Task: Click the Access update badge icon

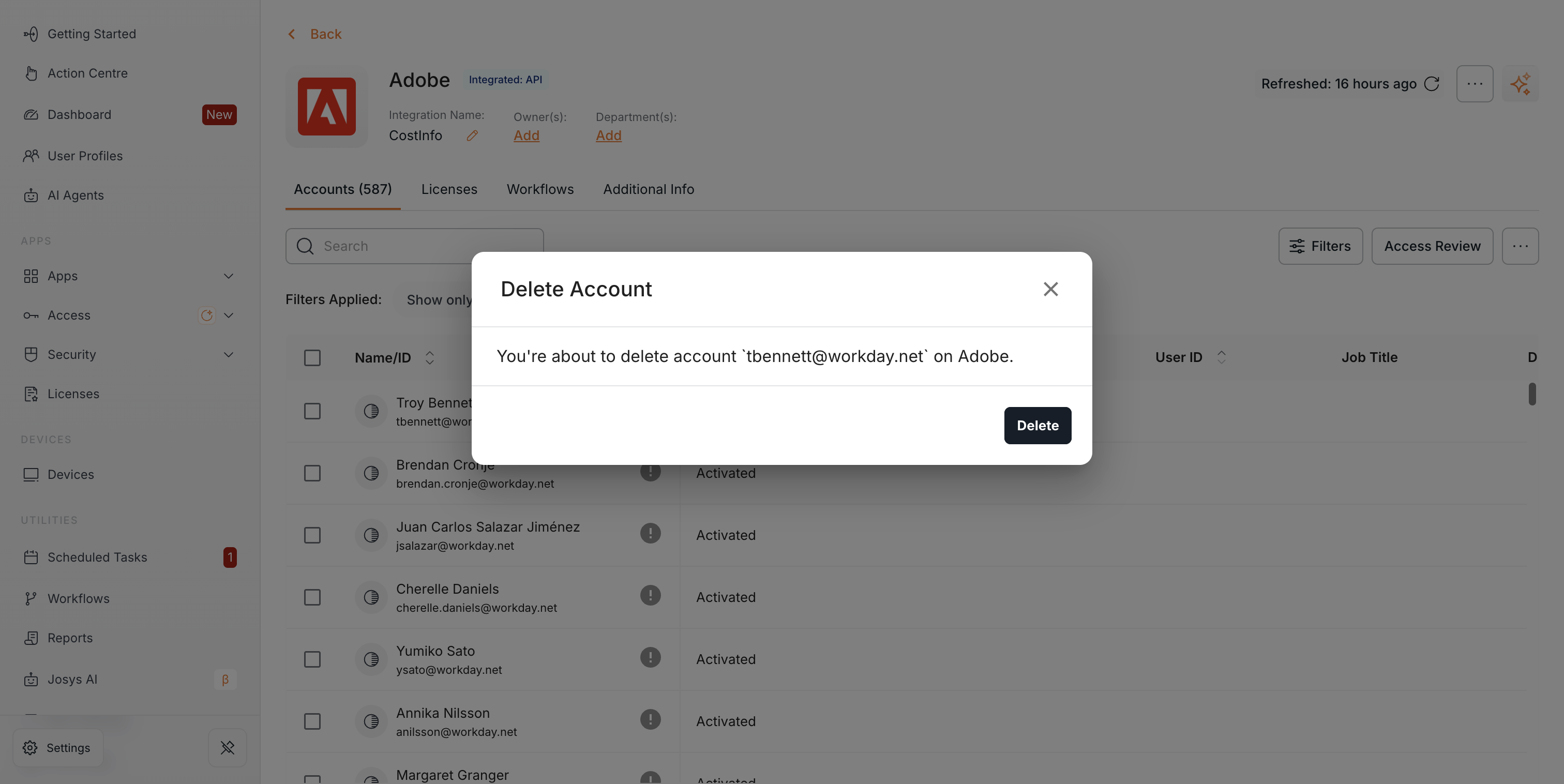Action: pyautogui.click(x=207, y=316)
